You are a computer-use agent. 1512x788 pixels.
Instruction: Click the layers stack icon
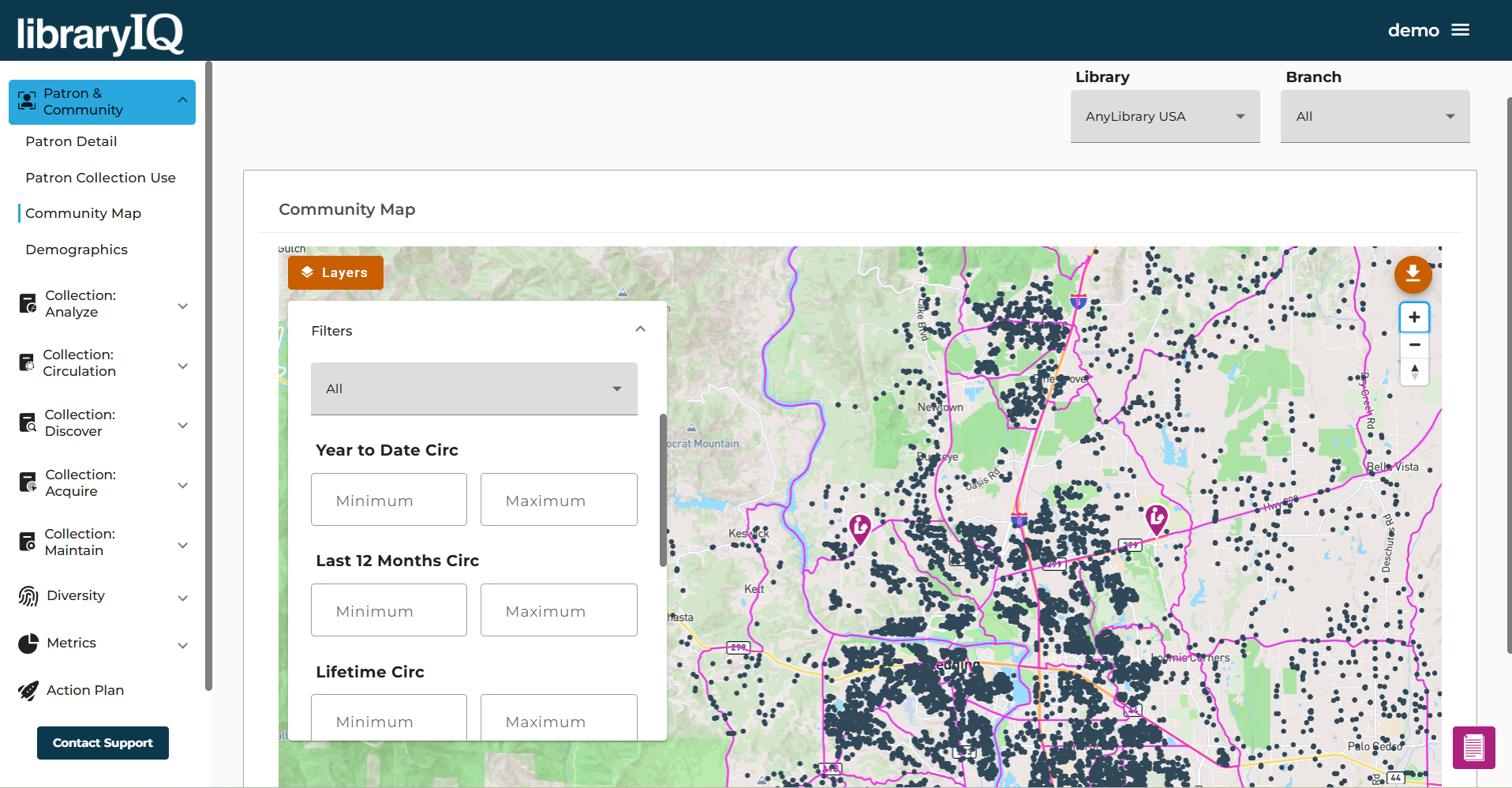coord(308,272)
